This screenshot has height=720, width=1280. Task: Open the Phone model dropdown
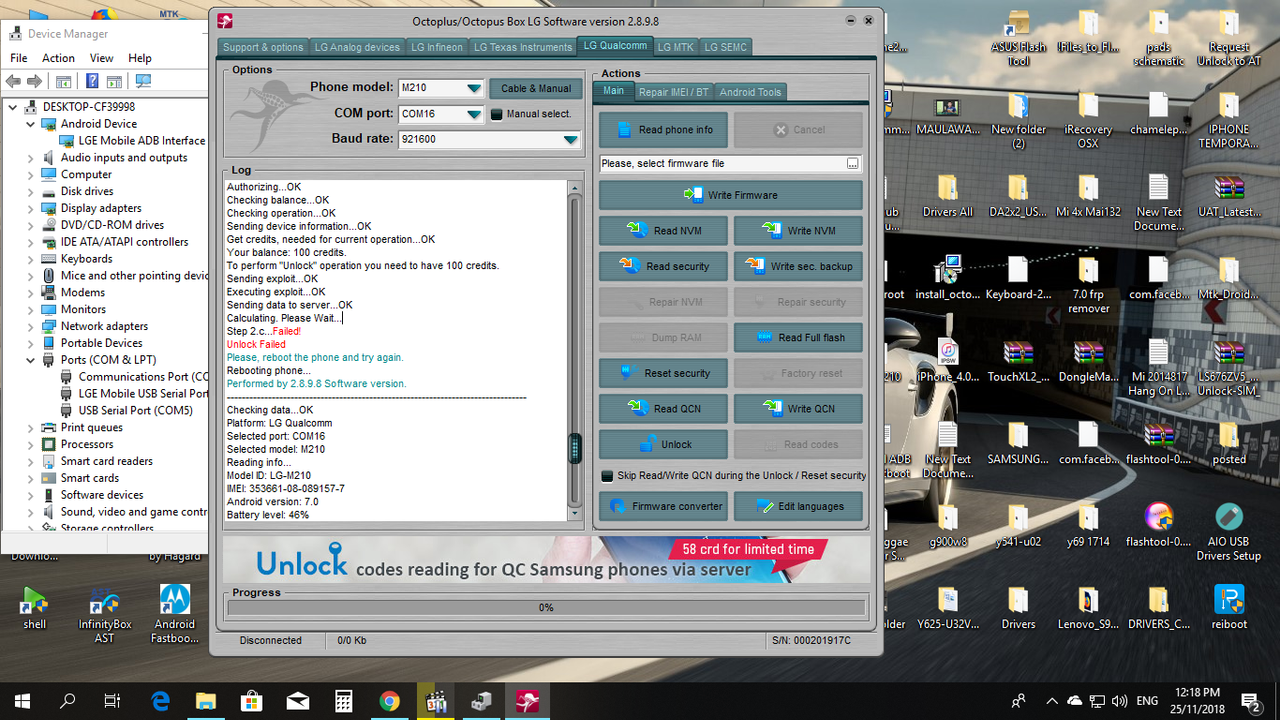tap(474, 88)
